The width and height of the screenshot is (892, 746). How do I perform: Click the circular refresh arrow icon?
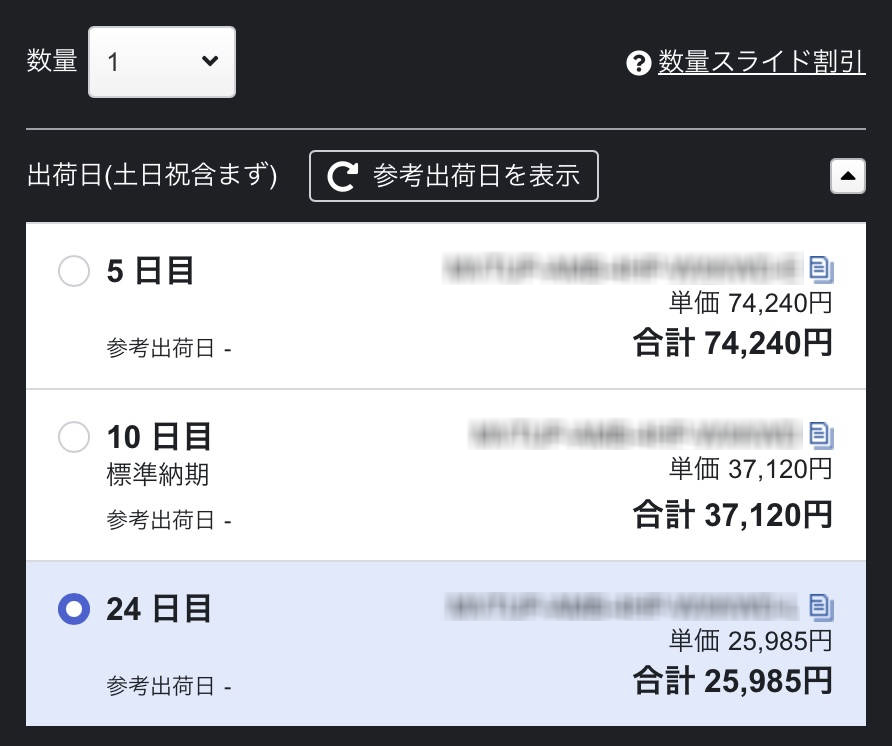point(343,177)
